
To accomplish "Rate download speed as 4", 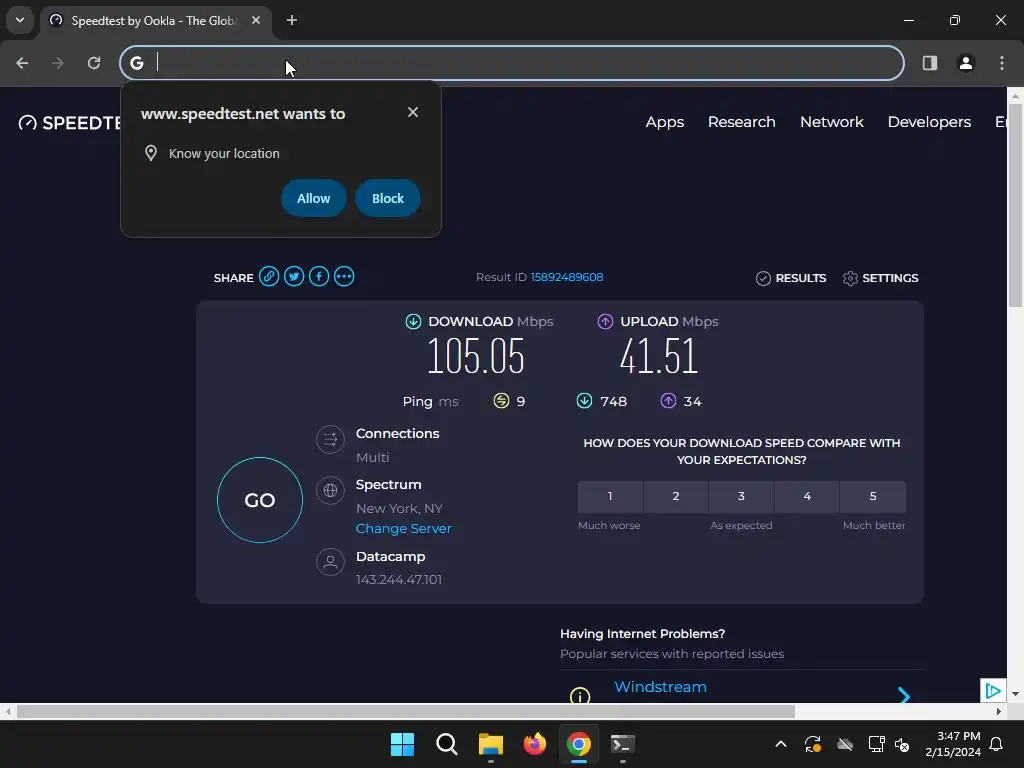I will (807, 496).
